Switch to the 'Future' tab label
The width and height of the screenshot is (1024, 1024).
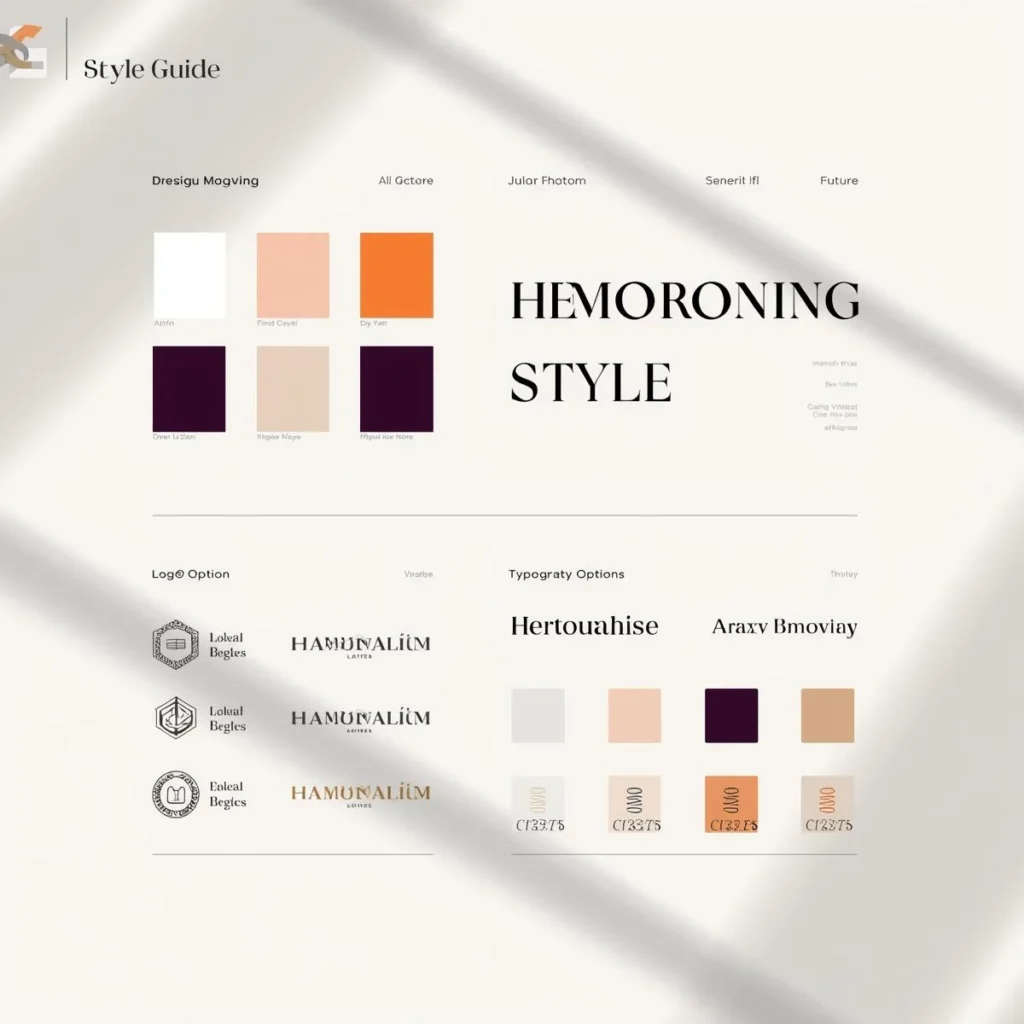click(x=838, y=181)
